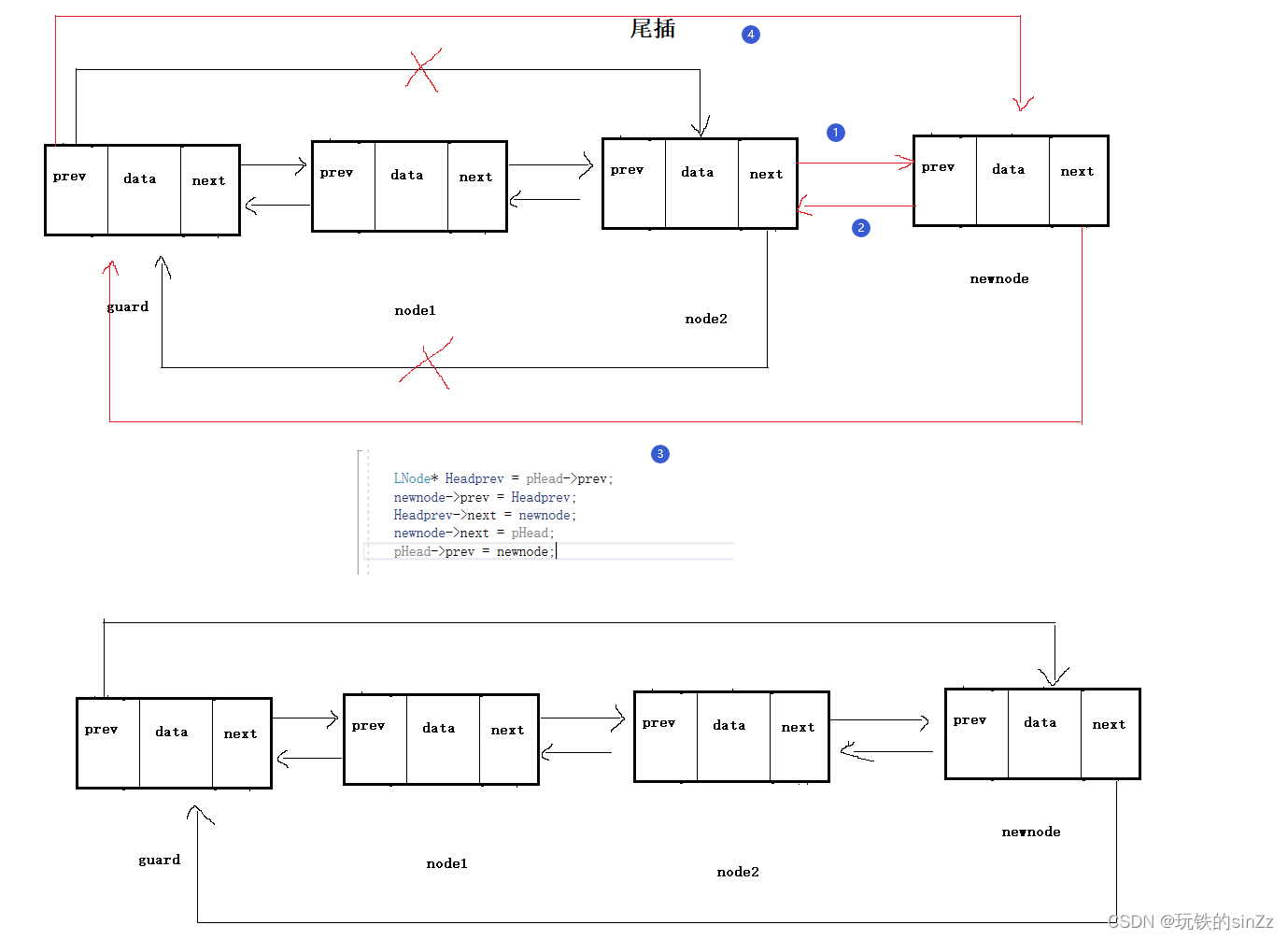Click guard node's 'prev' cell, upper diagram
This screenshot has width=1288, height=939.
[77, 190]
